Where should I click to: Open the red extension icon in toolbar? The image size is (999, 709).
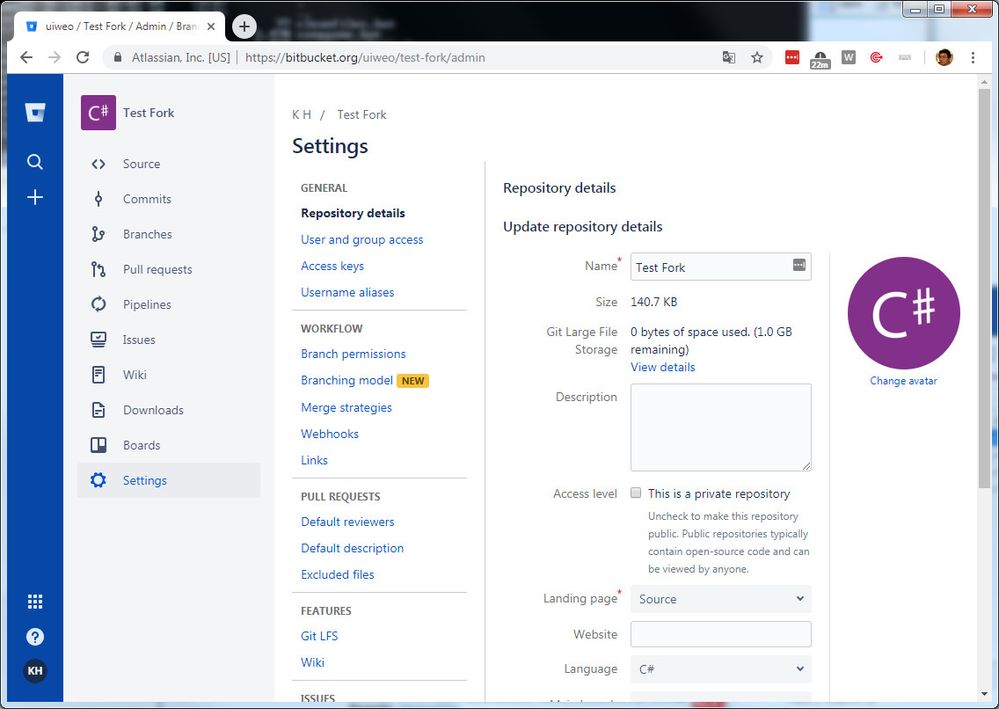pos(792,57)
